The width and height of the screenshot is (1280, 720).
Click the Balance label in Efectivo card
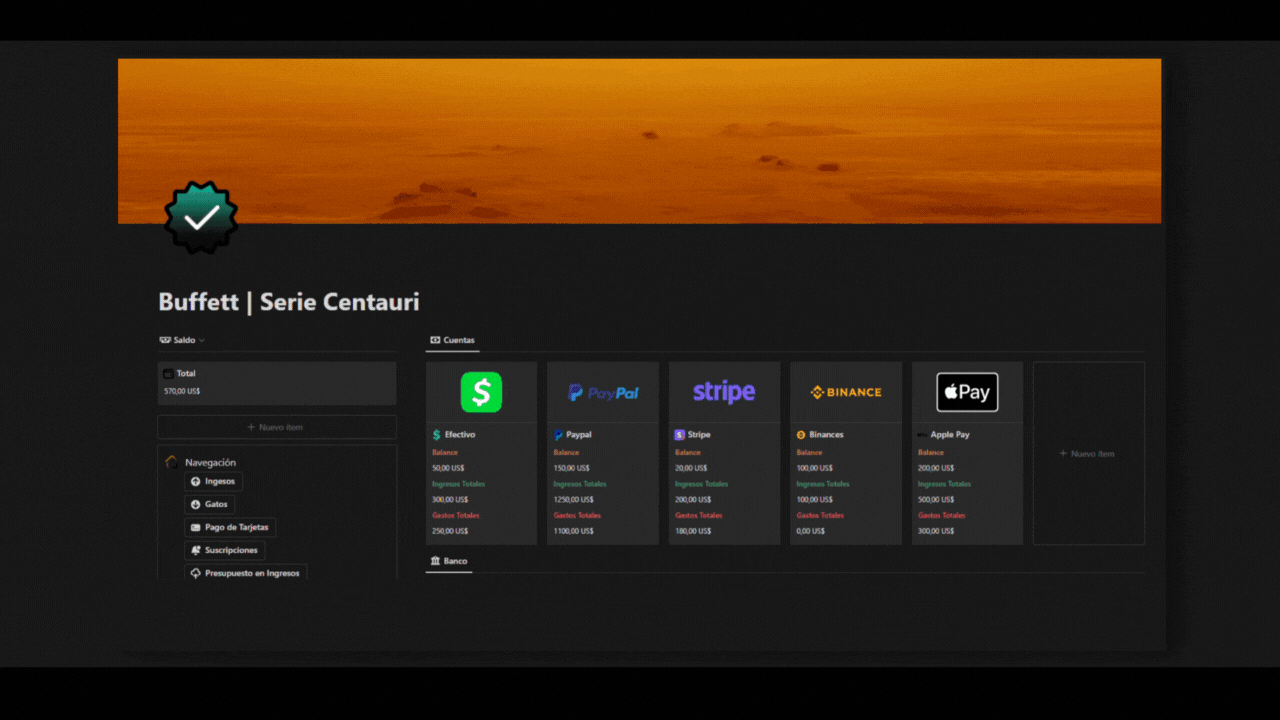445,452
